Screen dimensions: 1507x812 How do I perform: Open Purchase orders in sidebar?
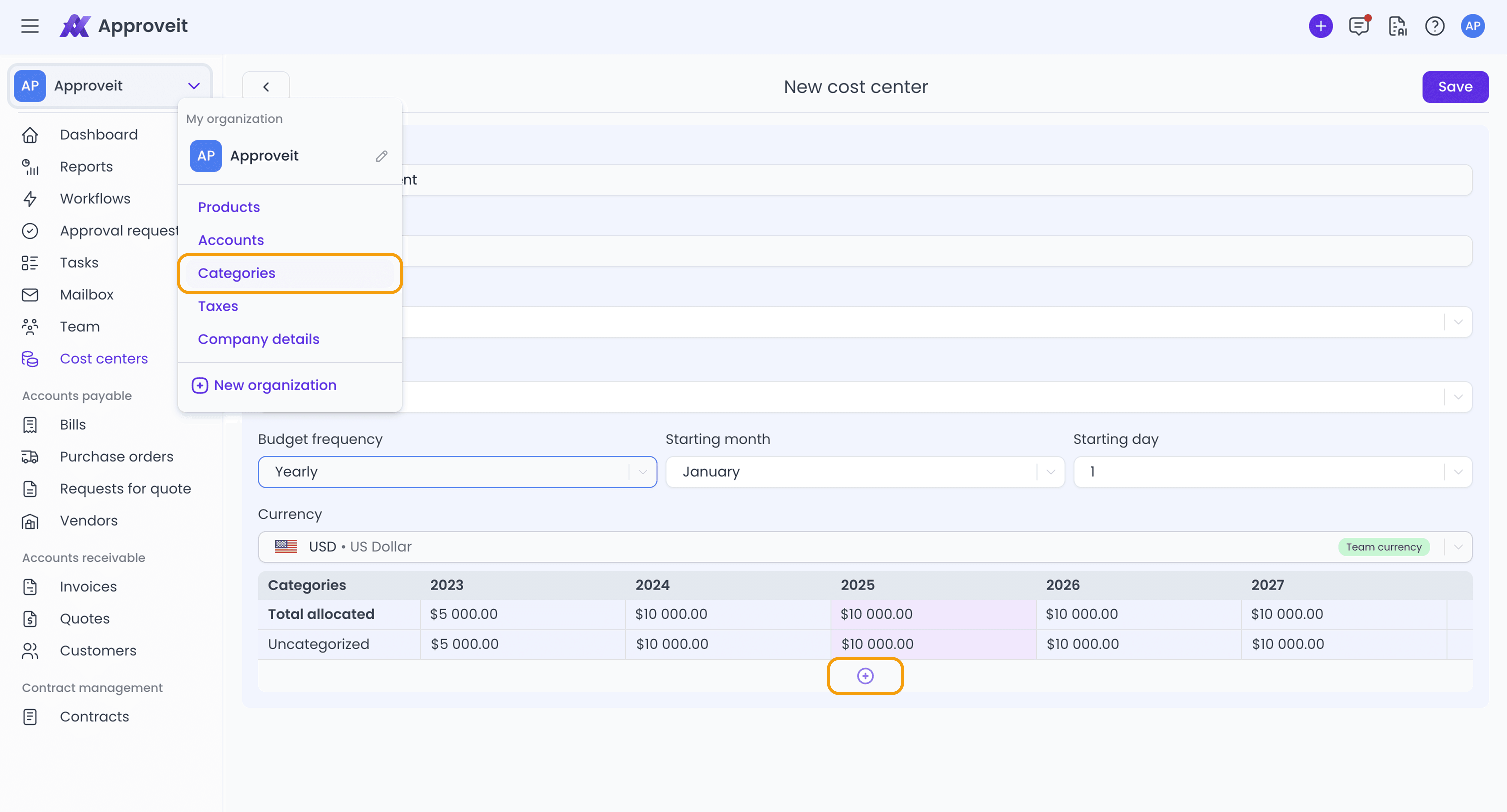click(x=116, y=457)
